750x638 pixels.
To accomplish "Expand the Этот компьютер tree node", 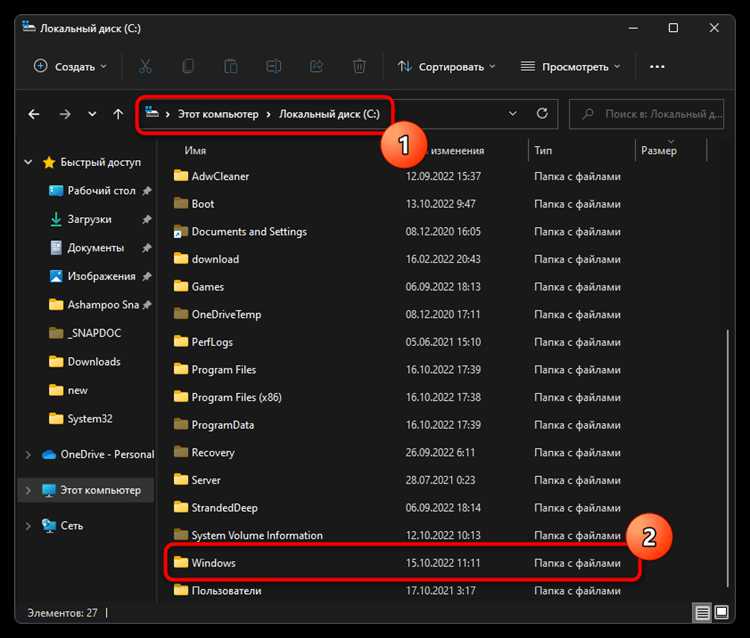I will (28, 490).
